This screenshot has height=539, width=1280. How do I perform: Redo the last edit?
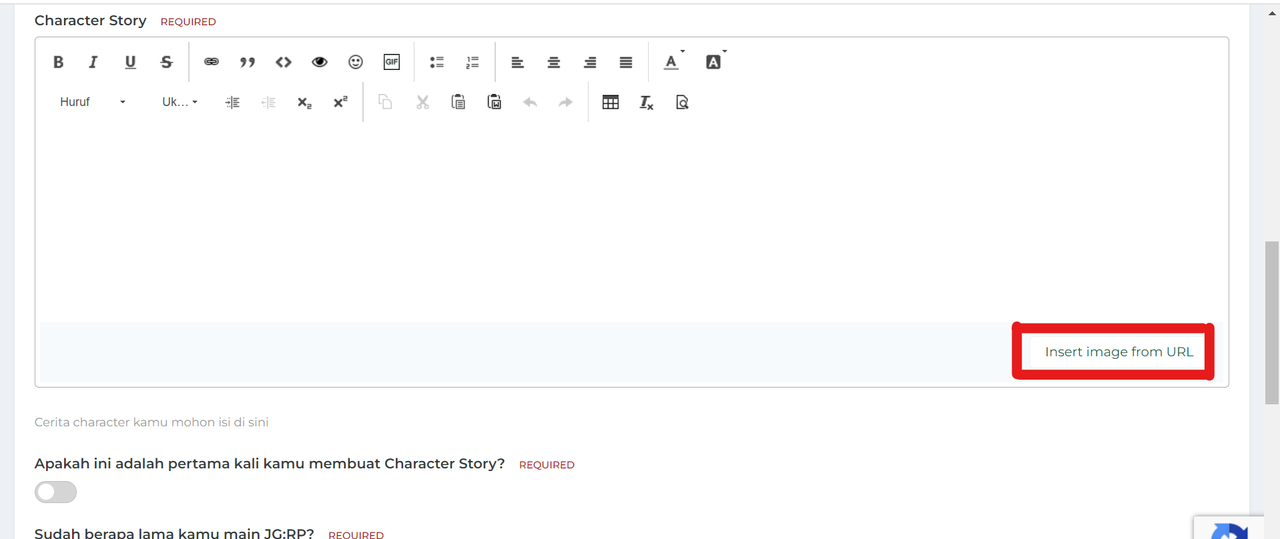click(566, 102)
